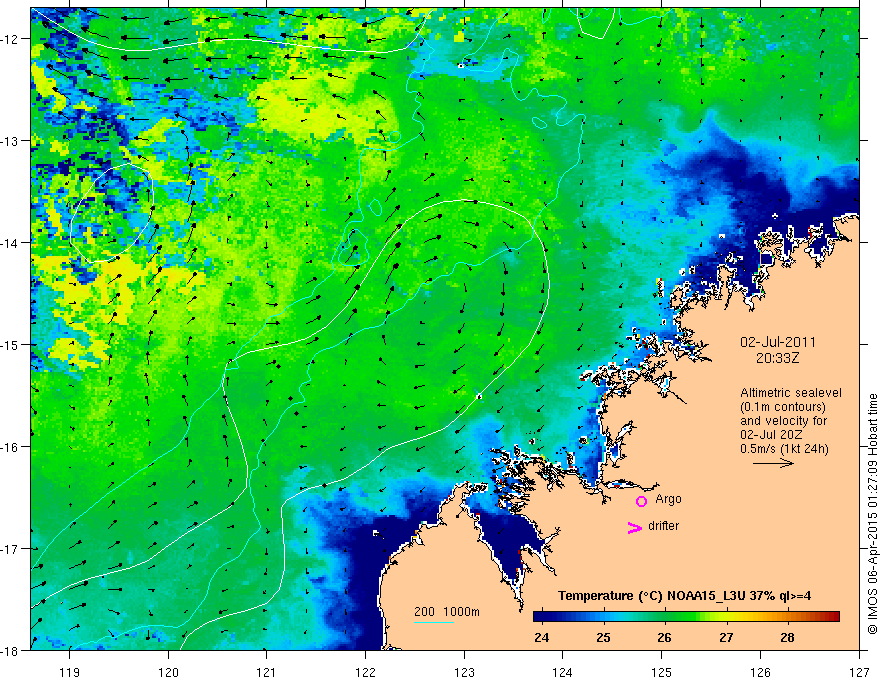
Task: Click the dark blue end of the color bar near 24
Action: click(x=542, y=616)
